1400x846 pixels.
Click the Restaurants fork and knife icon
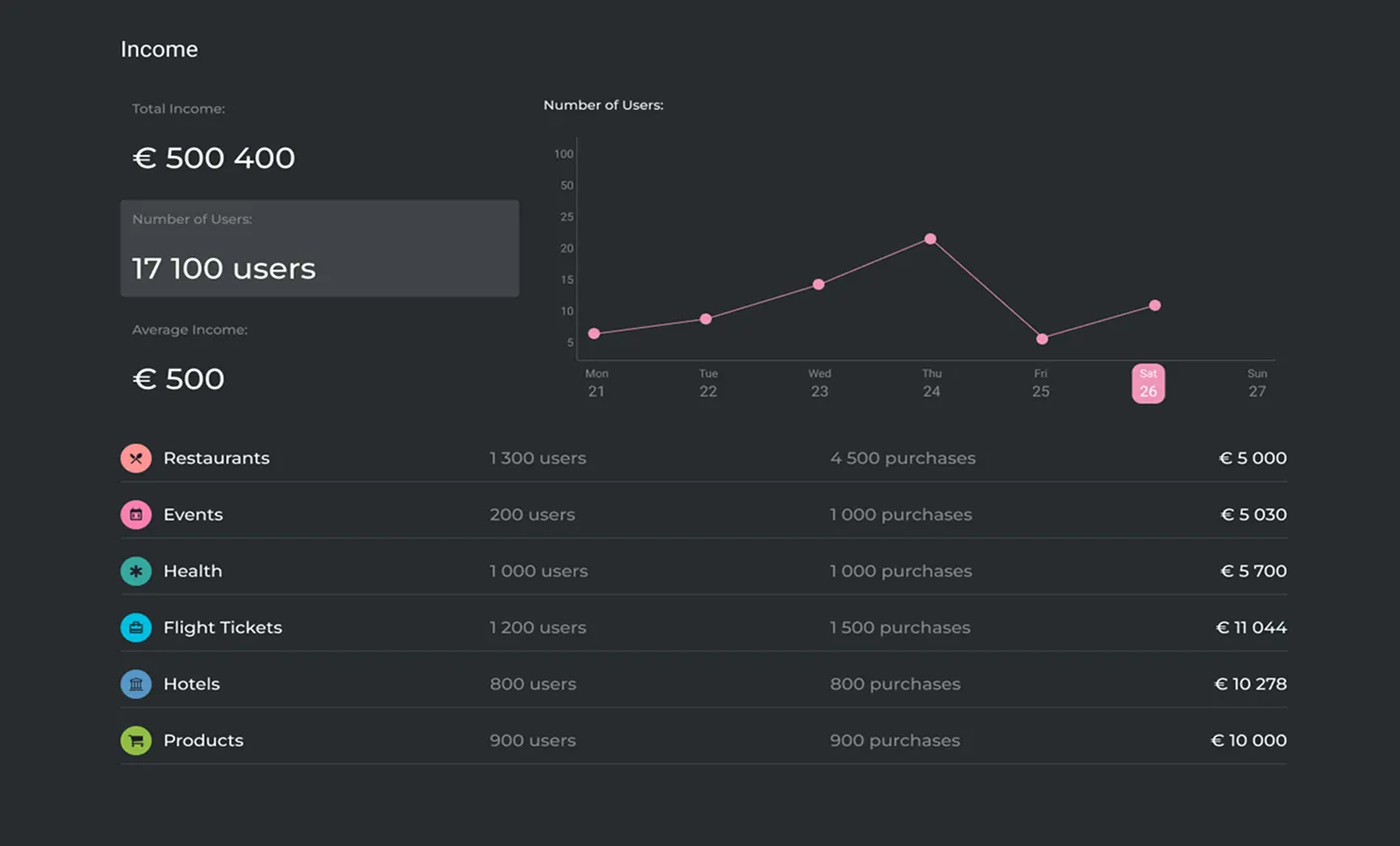(x=135, y=458)
